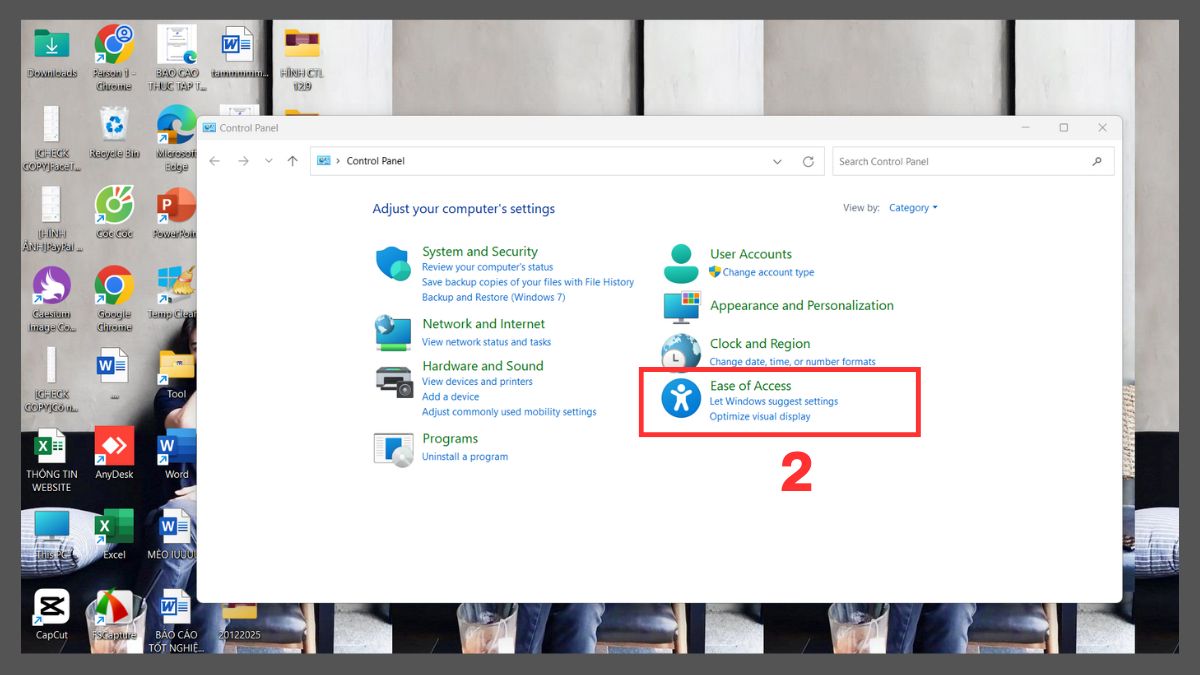Image resolution: width=1200 pixels, height=675 pixels.
Task: Open the recent locations dropdown arrow
Action: tap(268, 161)
